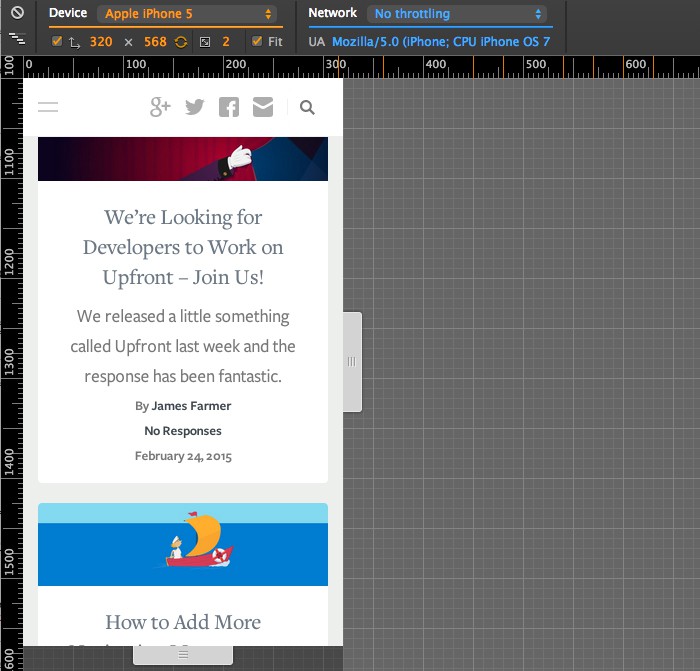Screen dimensions: 700x671
Task: Edit the device pixel ratio value 2
Action: point(226,42)
